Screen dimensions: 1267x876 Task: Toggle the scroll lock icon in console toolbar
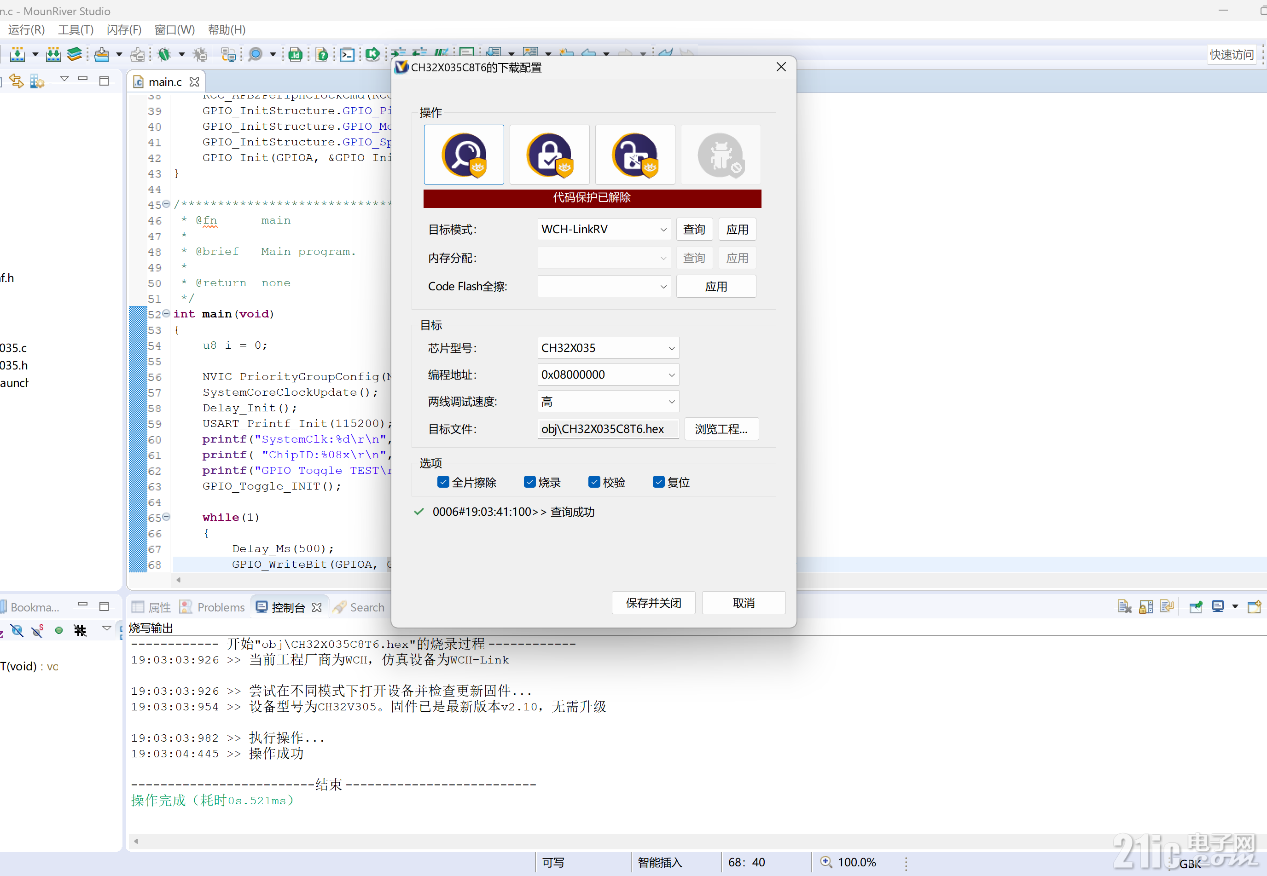[1146, 607]
